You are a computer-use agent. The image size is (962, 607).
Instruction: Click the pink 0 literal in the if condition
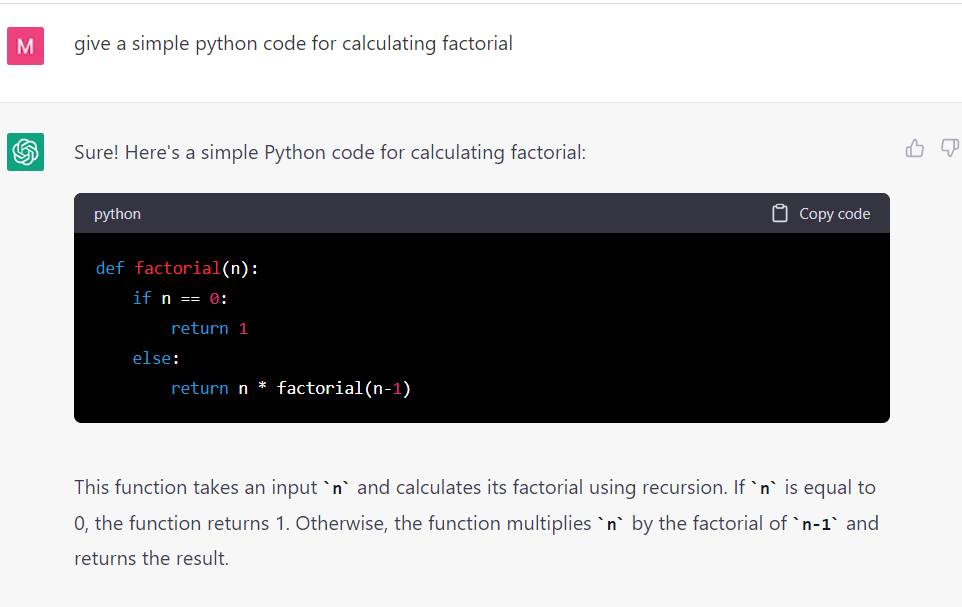pyautogui.click(x=214, y=298)
